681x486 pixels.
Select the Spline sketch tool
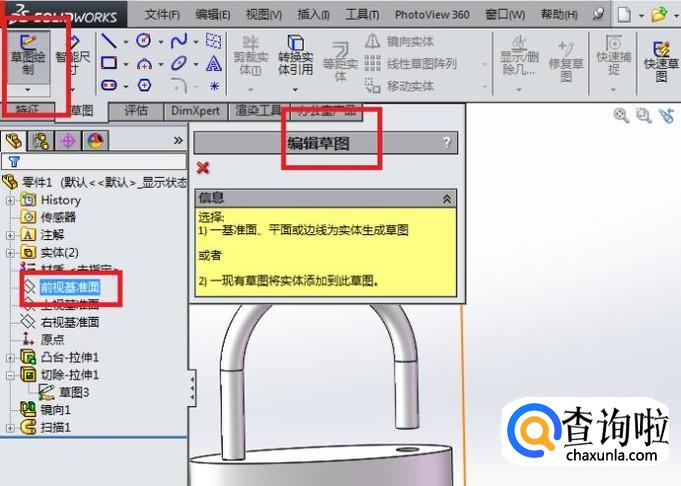tap(179, 41)
